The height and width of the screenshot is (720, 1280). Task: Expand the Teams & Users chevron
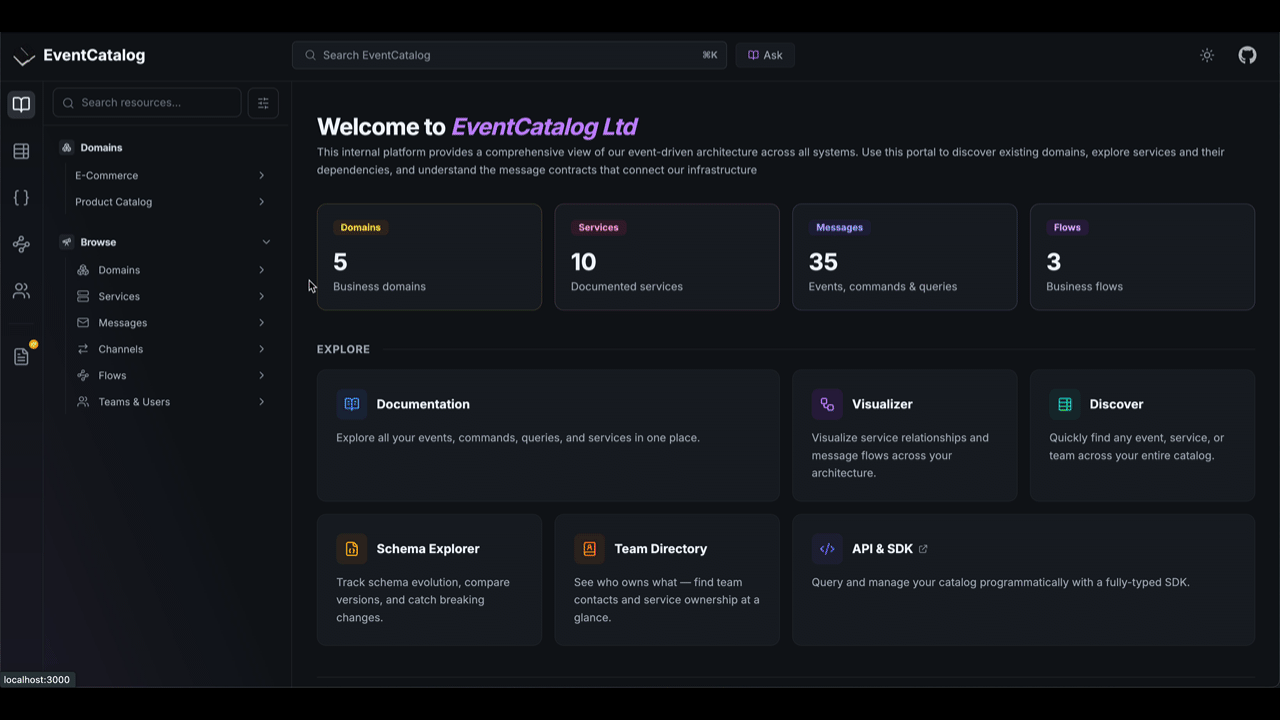pos(261,402)
